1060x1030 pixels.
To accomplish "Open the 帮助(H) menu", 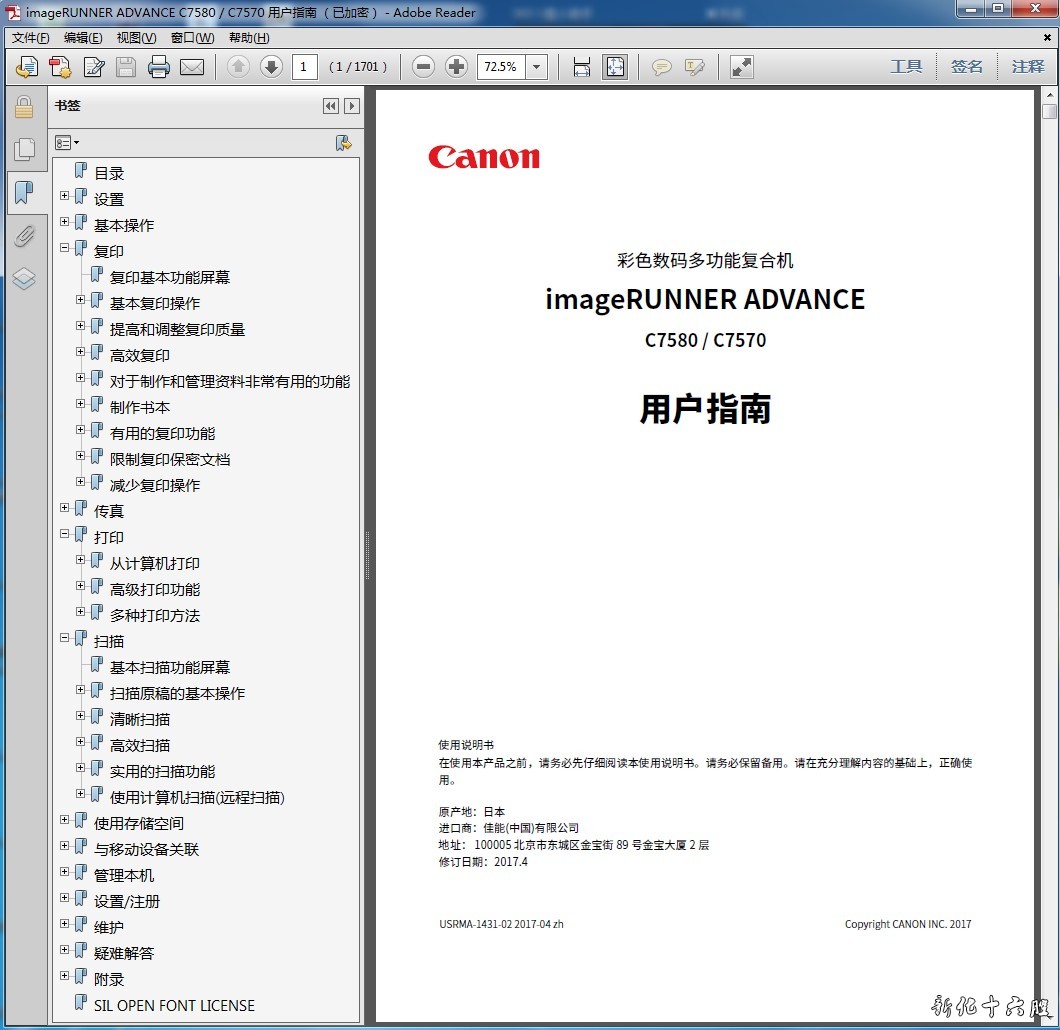I will coord(249,38).
